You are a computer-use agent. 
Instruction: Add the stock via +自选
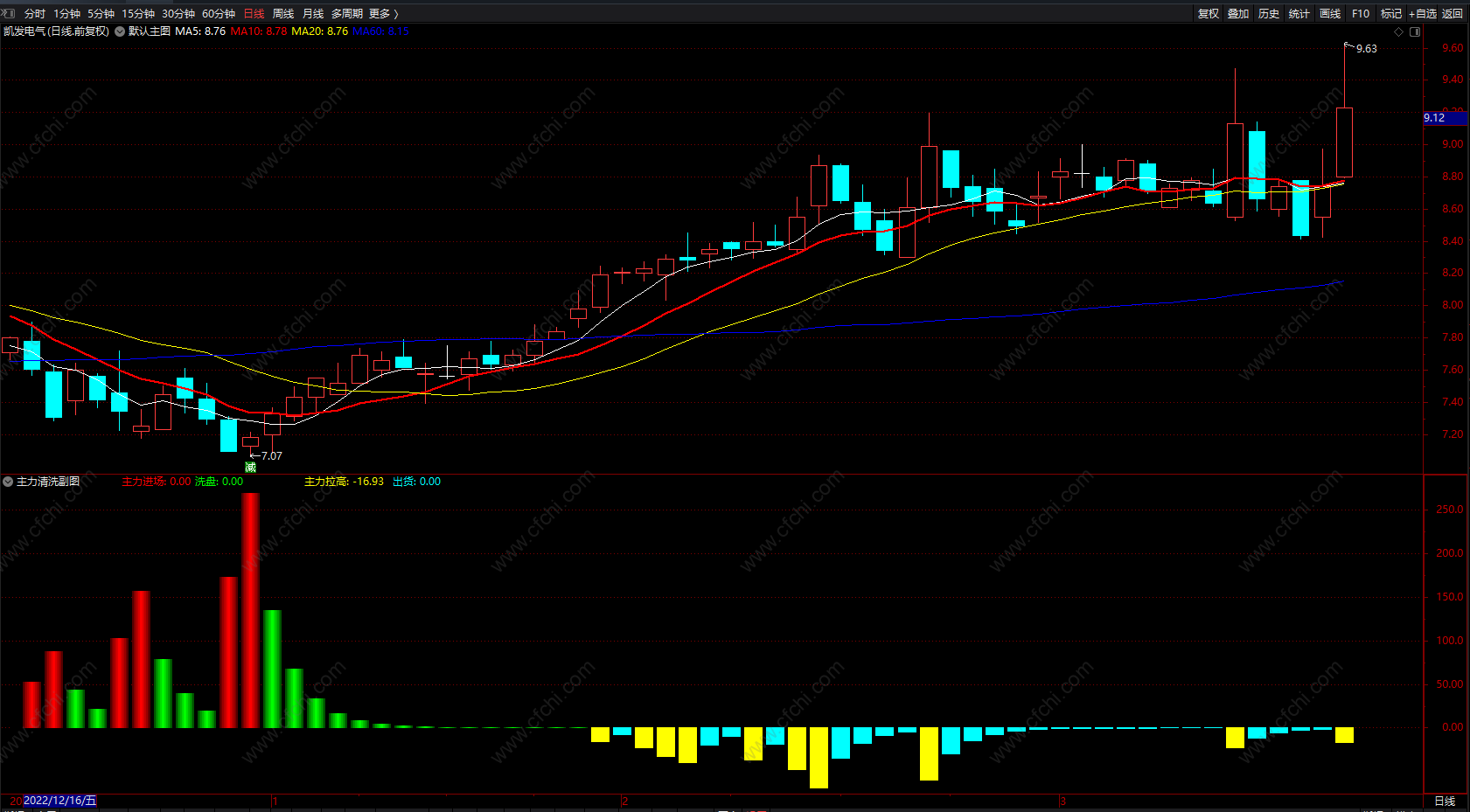1423,13
